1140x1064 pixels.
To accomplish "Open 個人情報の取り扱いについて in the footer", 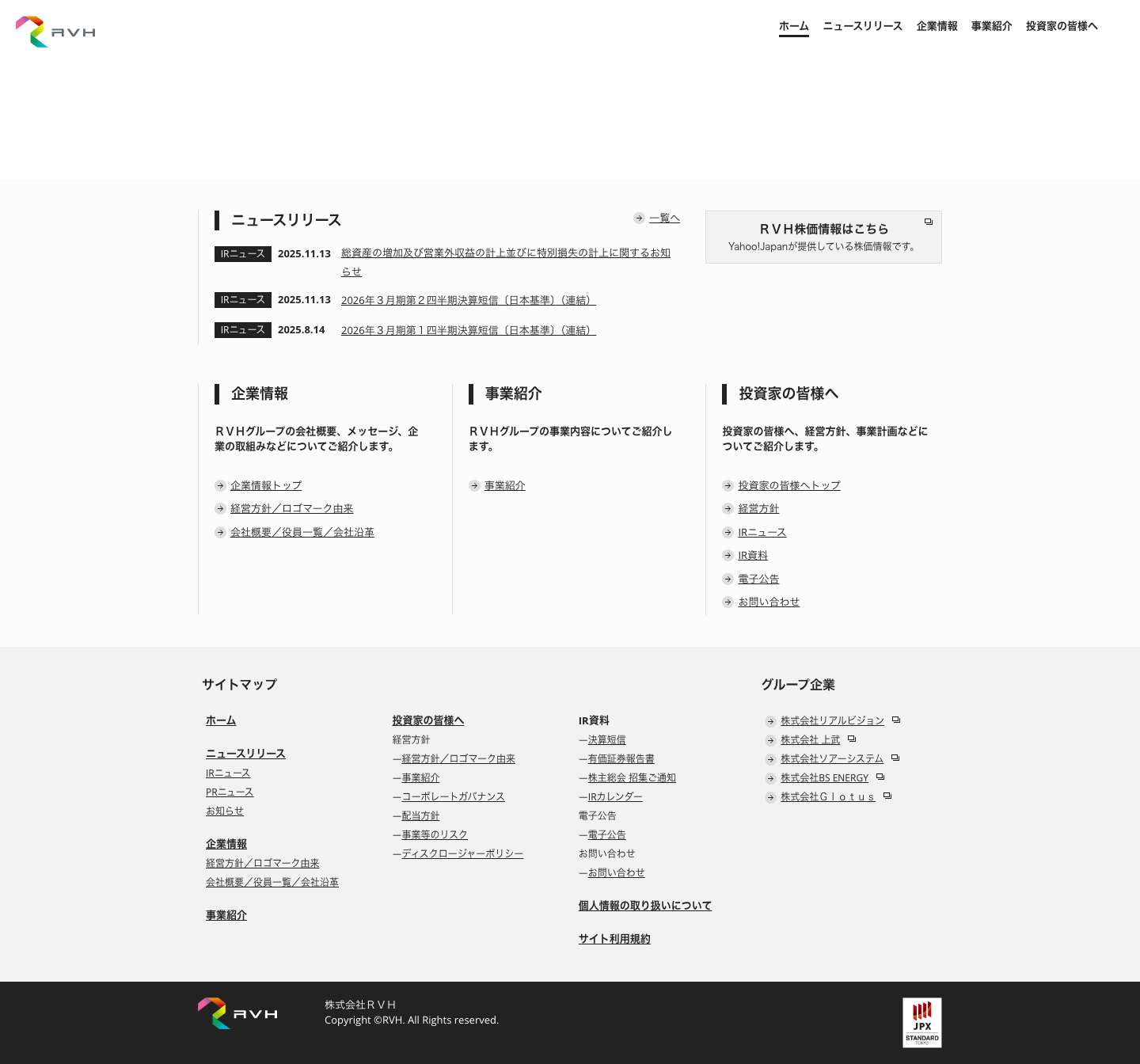I will [644, 905].
